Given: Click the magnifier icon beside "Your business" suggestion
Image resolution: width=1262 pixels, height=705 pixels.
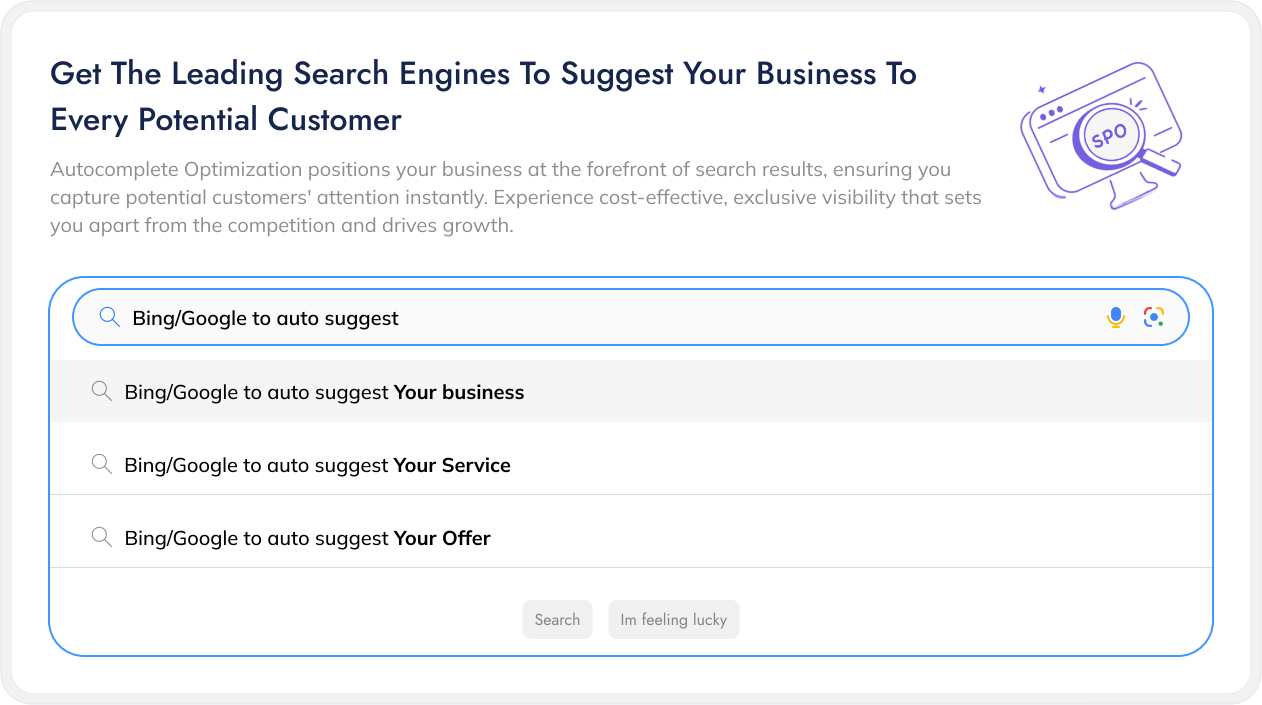Looking at the screenshot, I should click(101, 391).
